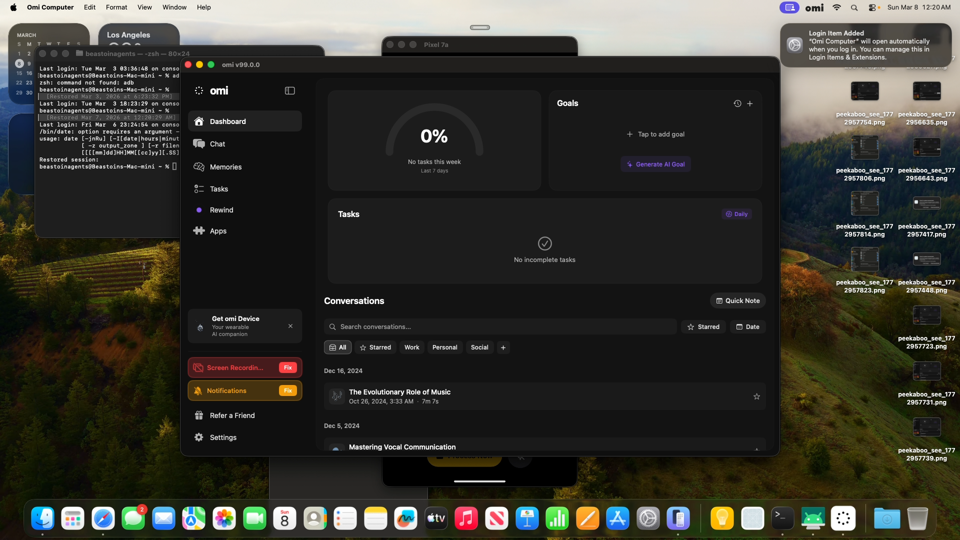Open the Format menu
960x540 pixels.
(116, 7)
